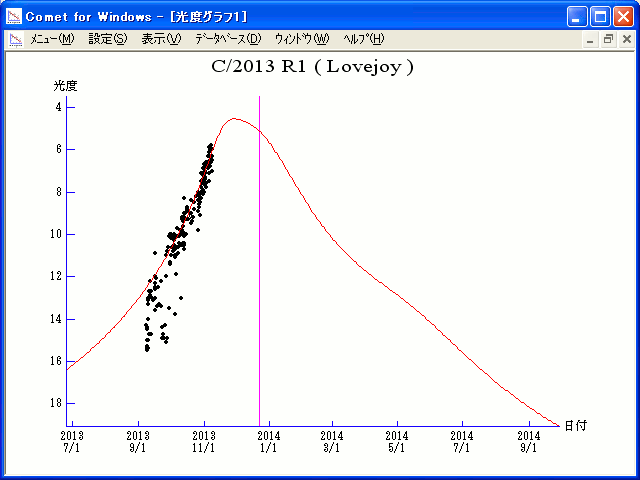Open the ウィンドウ(W) menu

[x=302, y=39]
